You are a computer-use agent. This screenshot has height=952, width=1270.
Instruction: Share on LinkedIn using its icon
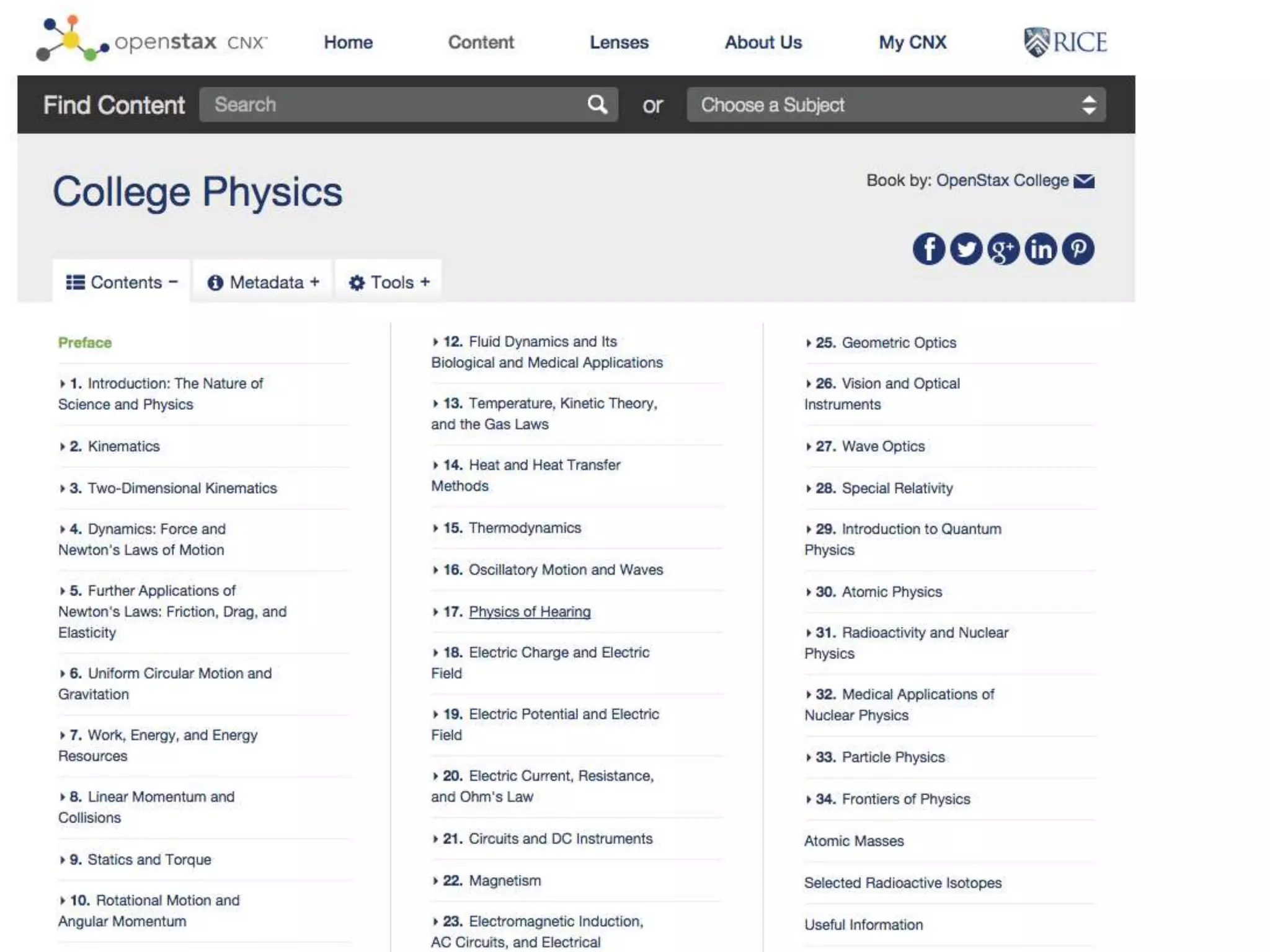pos(1041,249)
